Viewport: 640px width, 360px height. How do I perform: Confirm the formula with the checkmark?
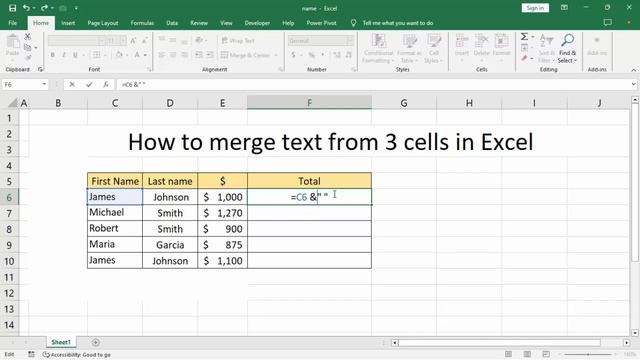89,84
